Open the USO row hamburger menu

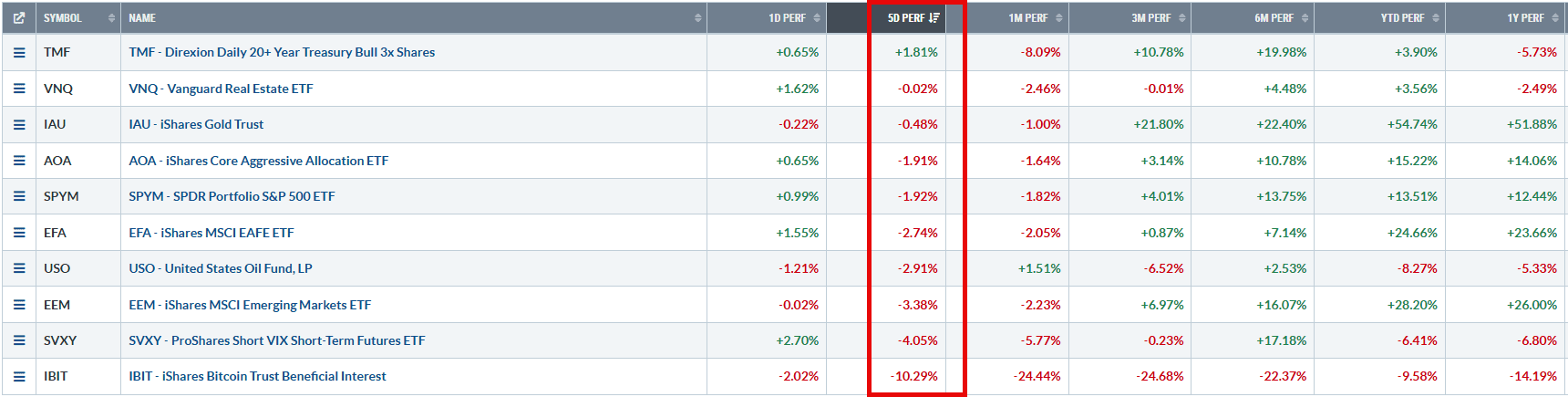pyautogui.click(x=19, y=268)
